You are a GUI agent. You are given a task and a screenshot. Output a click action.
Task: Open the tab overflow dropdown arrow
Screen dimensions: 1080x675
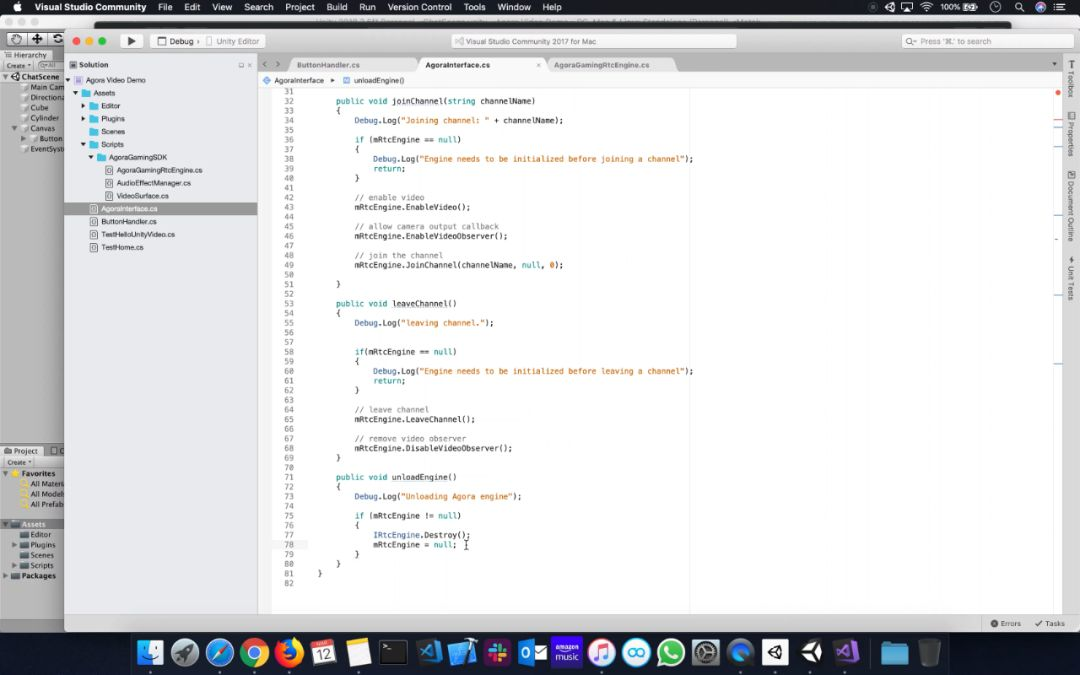[x=1054, y=64]
